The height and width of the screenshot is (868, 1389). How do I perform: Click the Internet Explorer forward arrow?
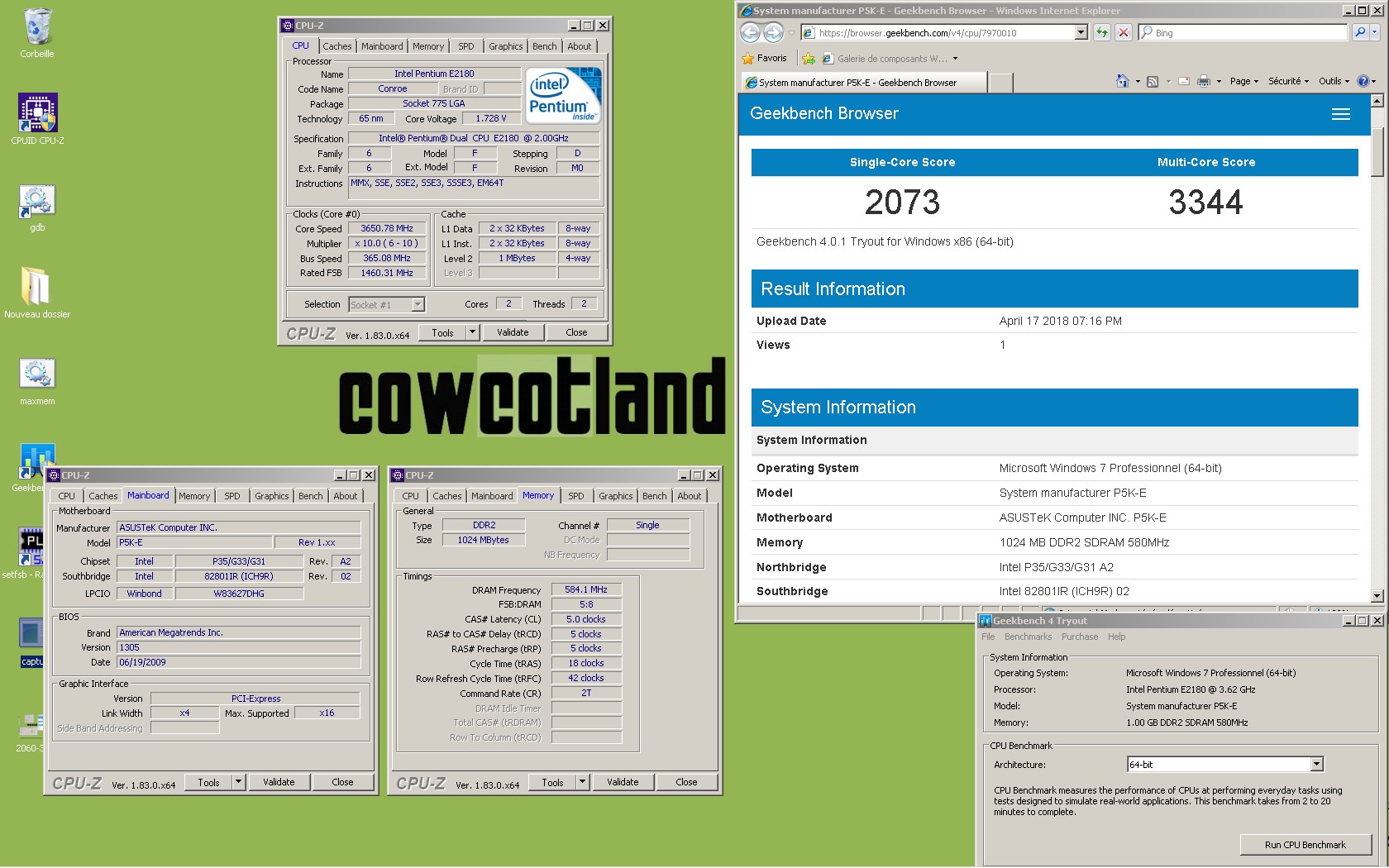(773, 32)
